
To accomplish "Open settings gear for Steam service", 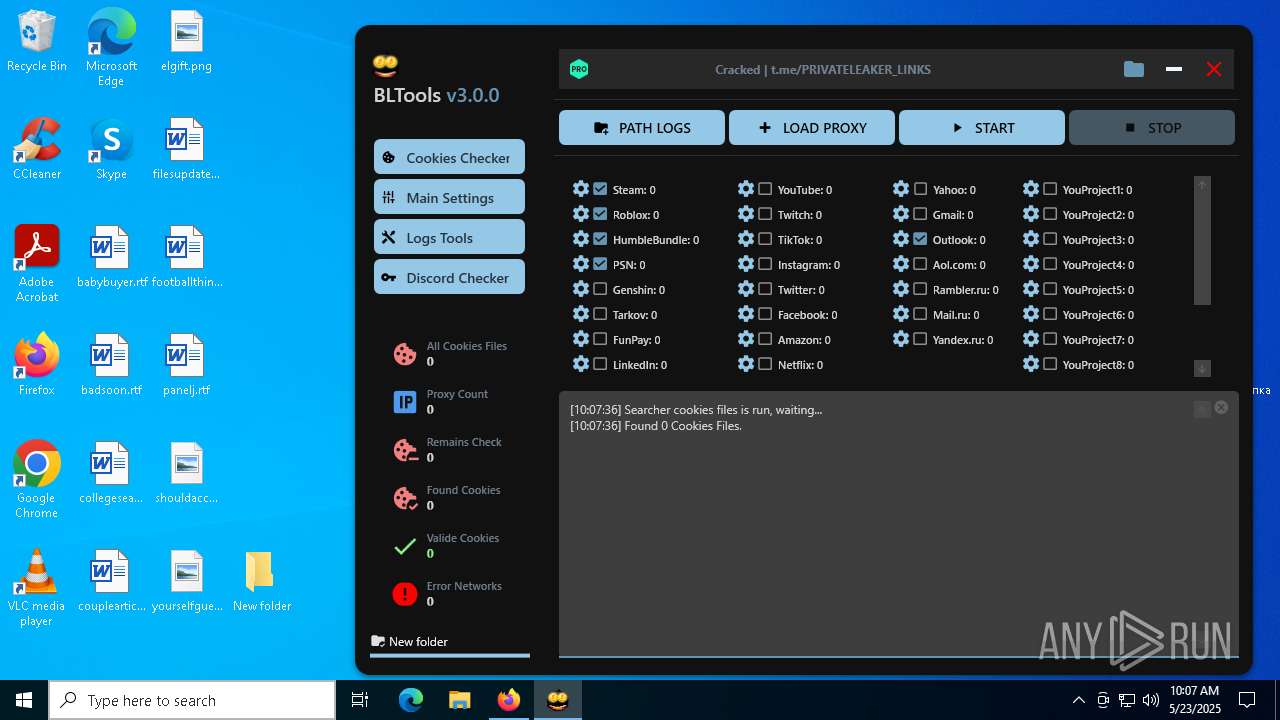I will pos(581,189).
